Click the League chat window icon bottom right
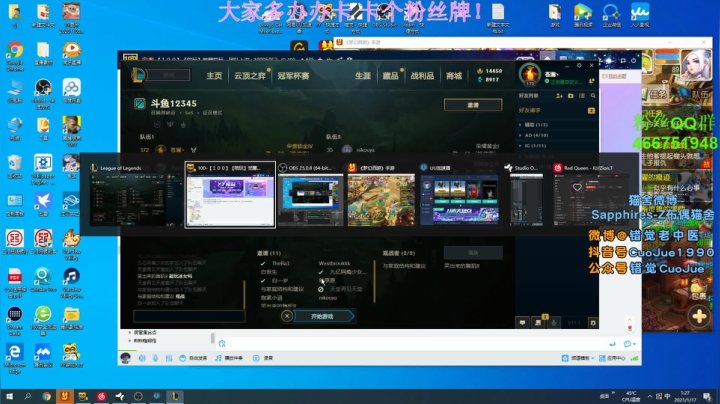The image size is (720, 404). click(x=523, y=323)
